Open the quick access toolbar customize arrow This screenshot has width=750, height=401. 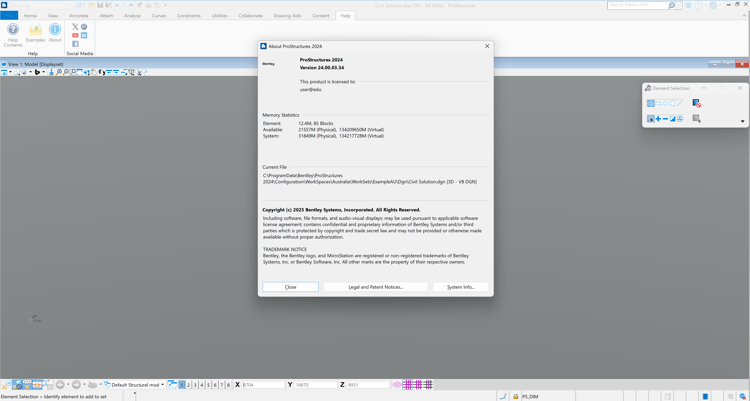click(x=165, y=5)
